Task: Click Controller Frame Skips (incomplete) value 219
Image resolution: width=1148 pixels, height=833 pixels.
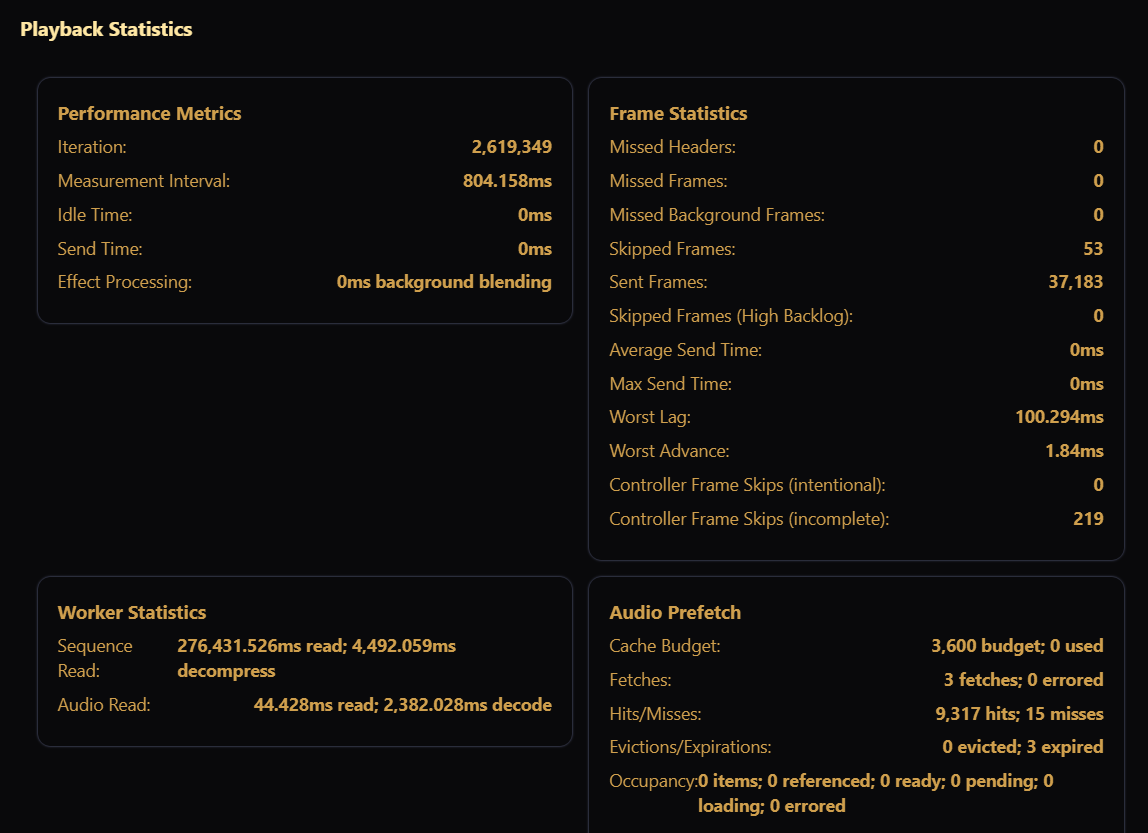Action: [1088, 519]
